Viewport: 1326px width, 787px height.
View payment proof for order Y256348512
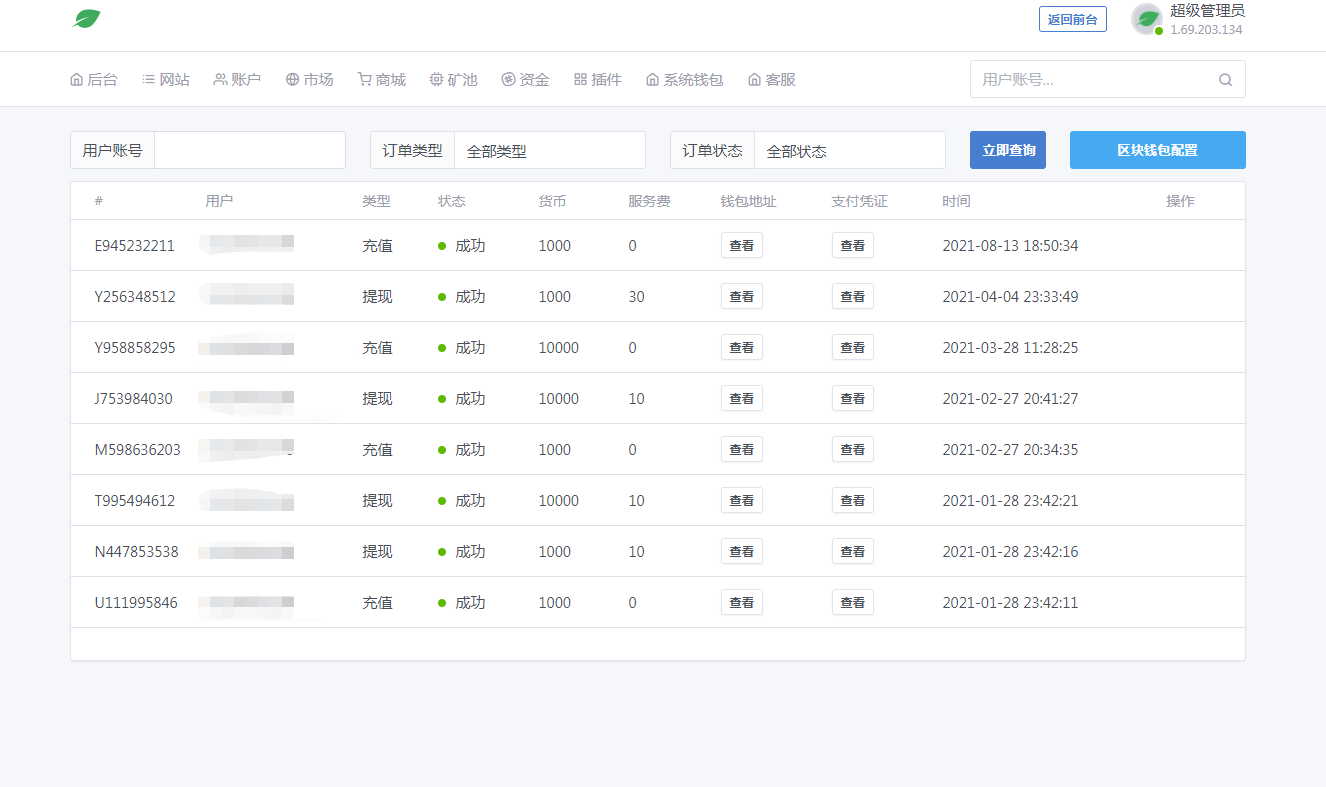click(x=853, y=296)
